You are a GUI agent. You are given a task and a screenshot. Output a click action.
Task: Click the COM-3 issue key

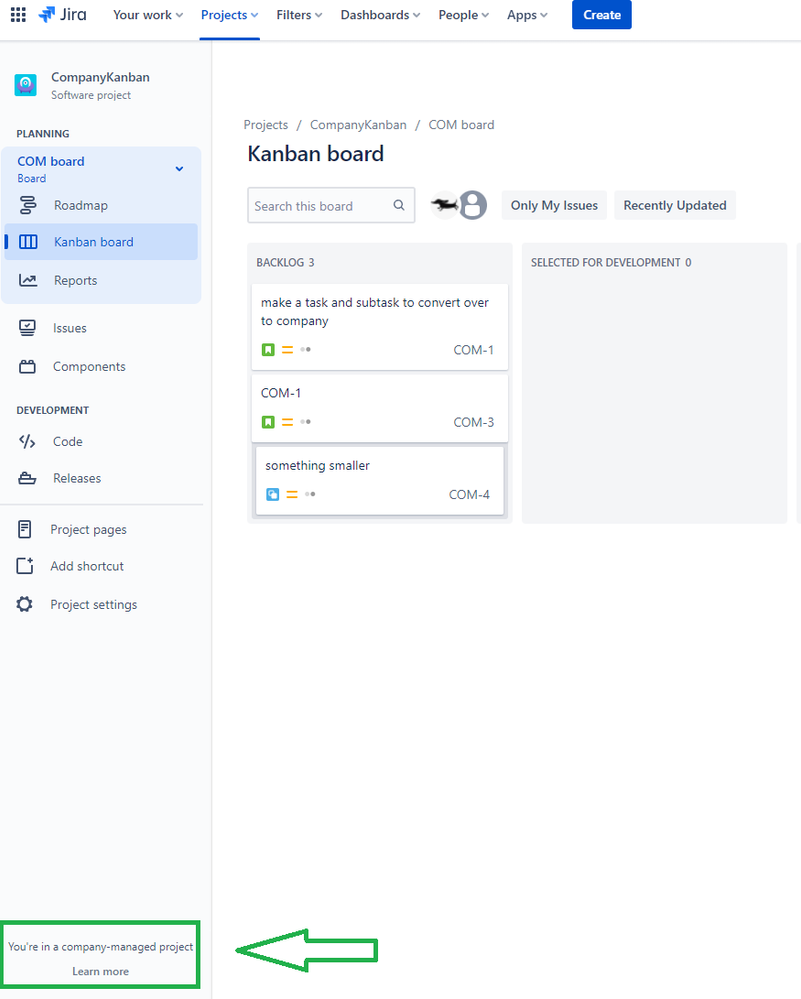click(x=473, y=422)
